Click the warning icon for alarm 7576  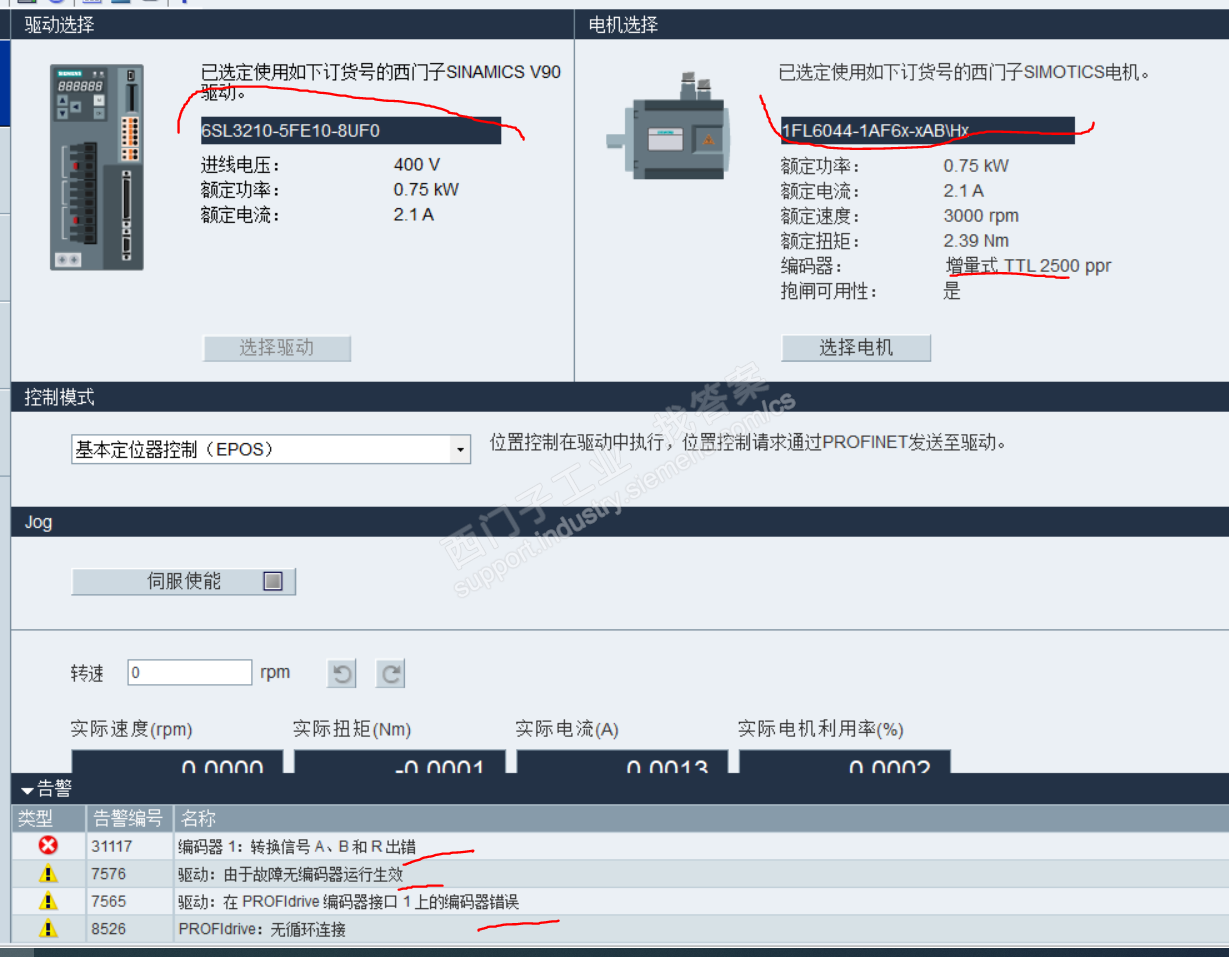[48, 874]
